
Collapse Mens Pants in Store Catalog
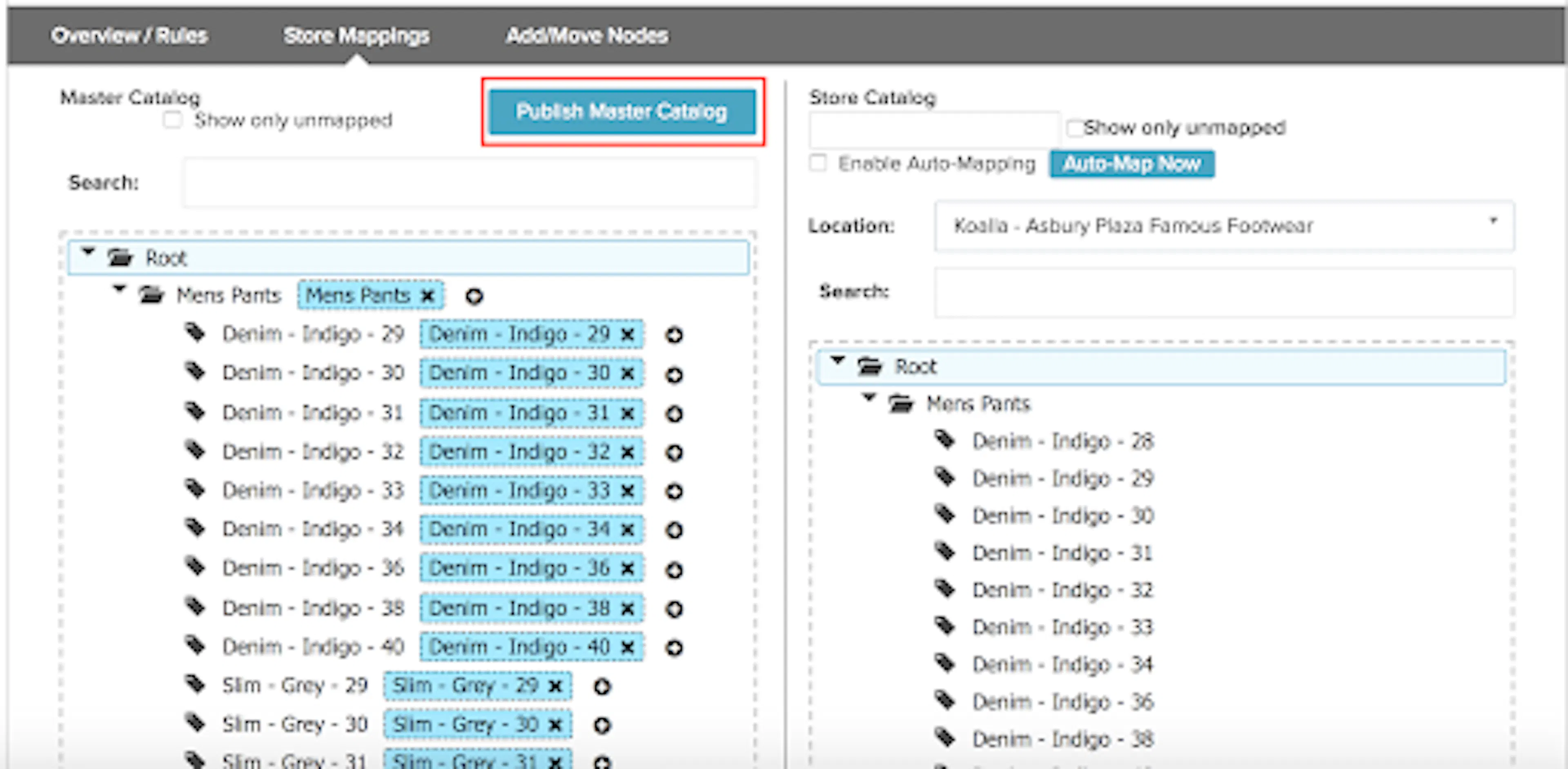(869, 398)
